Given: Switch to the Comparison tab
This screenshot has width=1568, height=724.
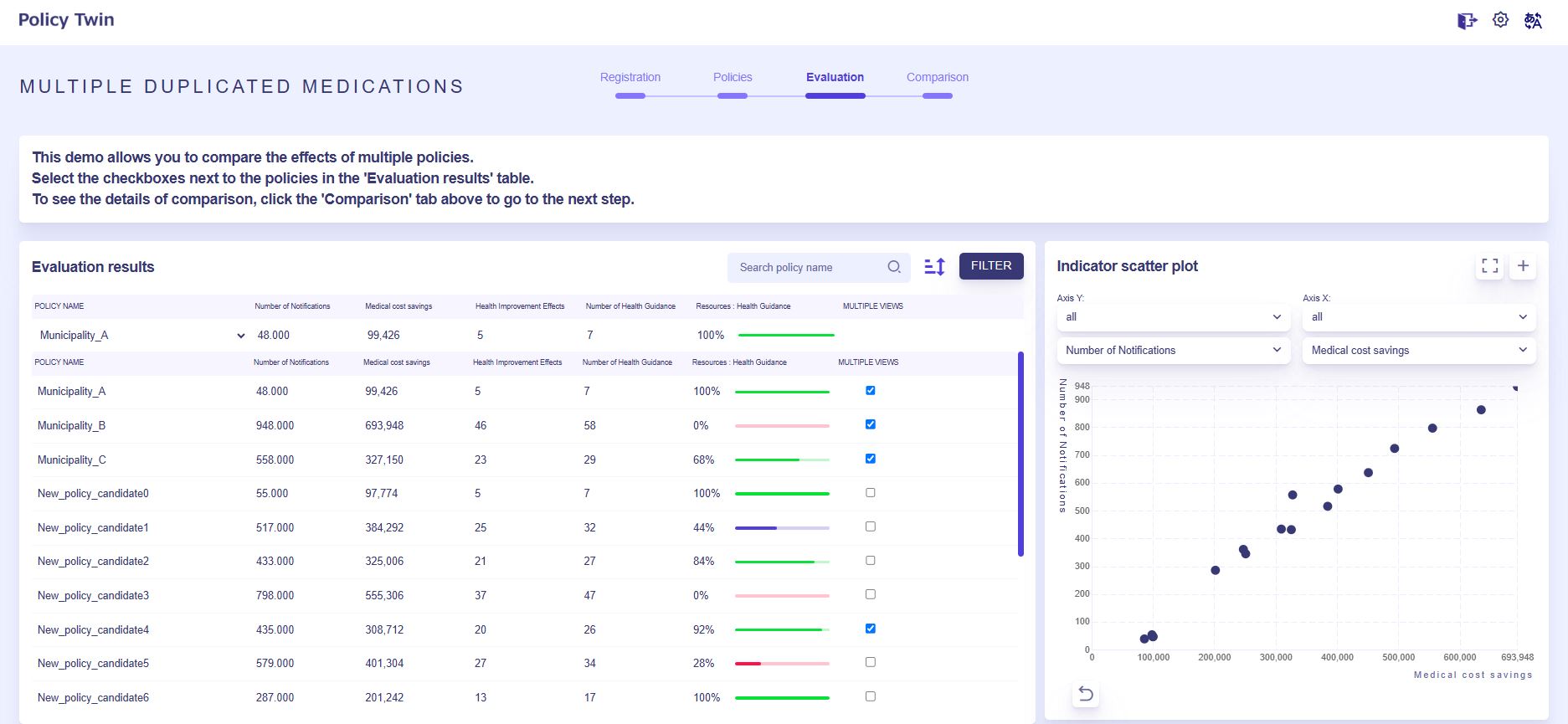Looking at the screenshot, I should (x=937, y=78).
